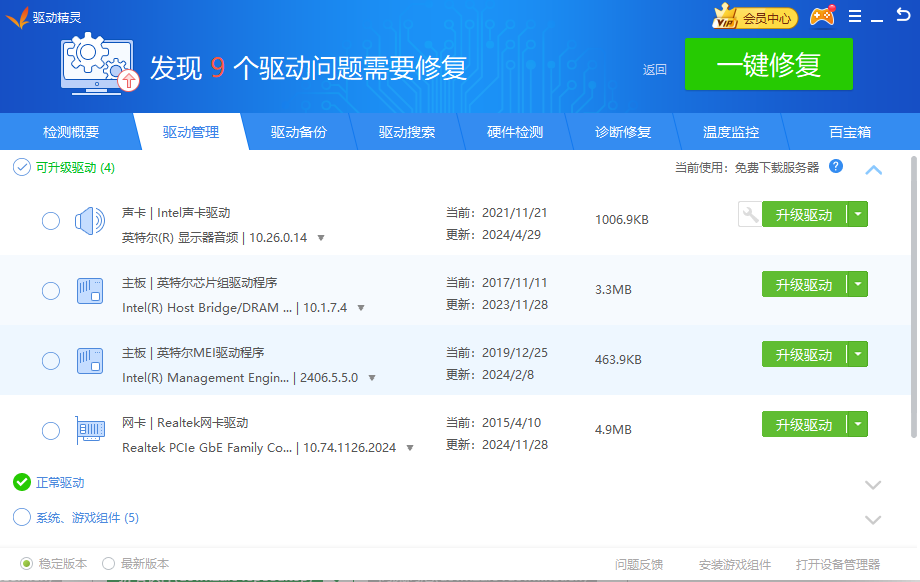Open the hamburger main menu icon
This screenshot has width=920, height=582.
coord(855,17)
